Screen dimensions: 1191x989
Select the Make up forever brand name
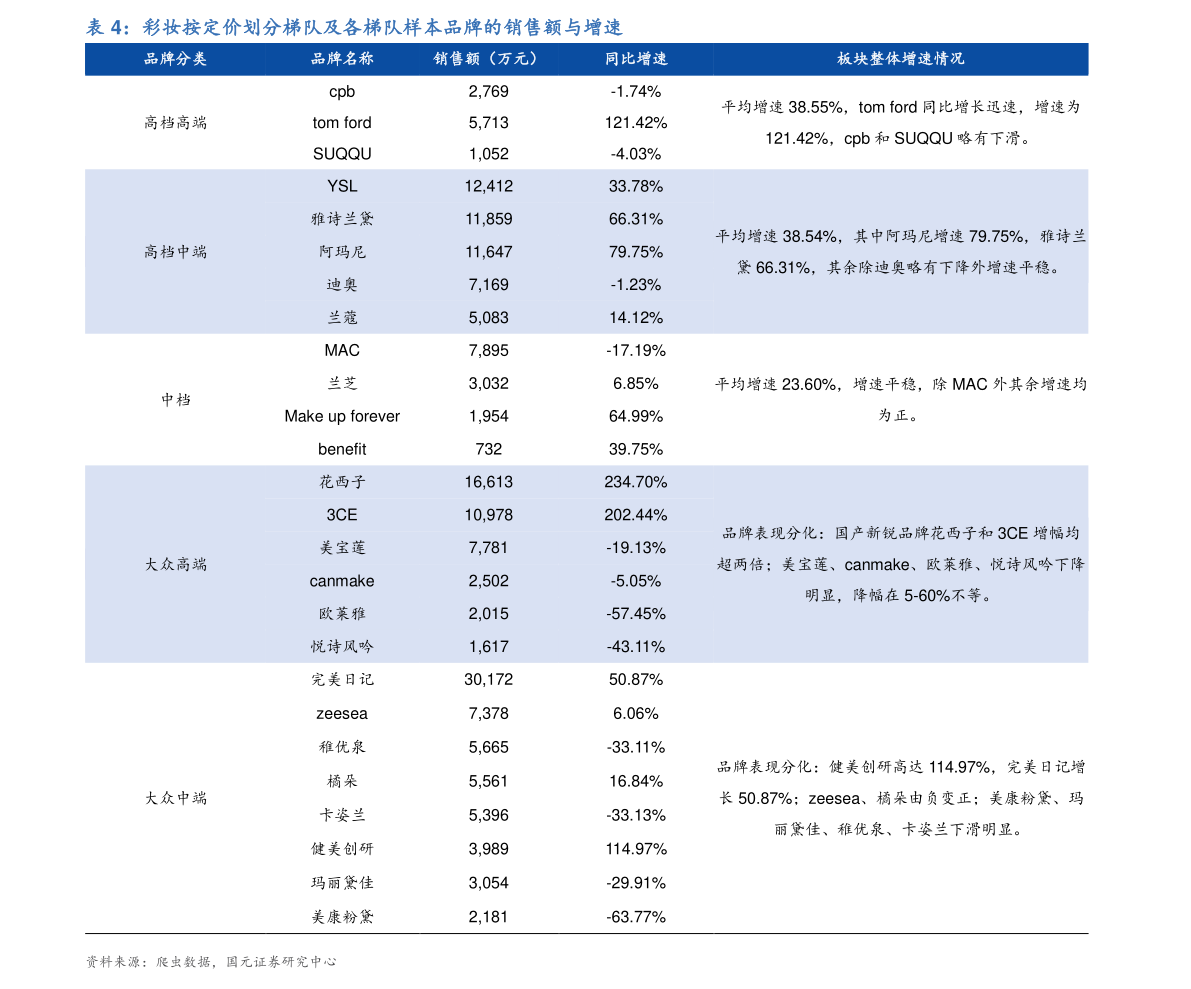[342, 416]
